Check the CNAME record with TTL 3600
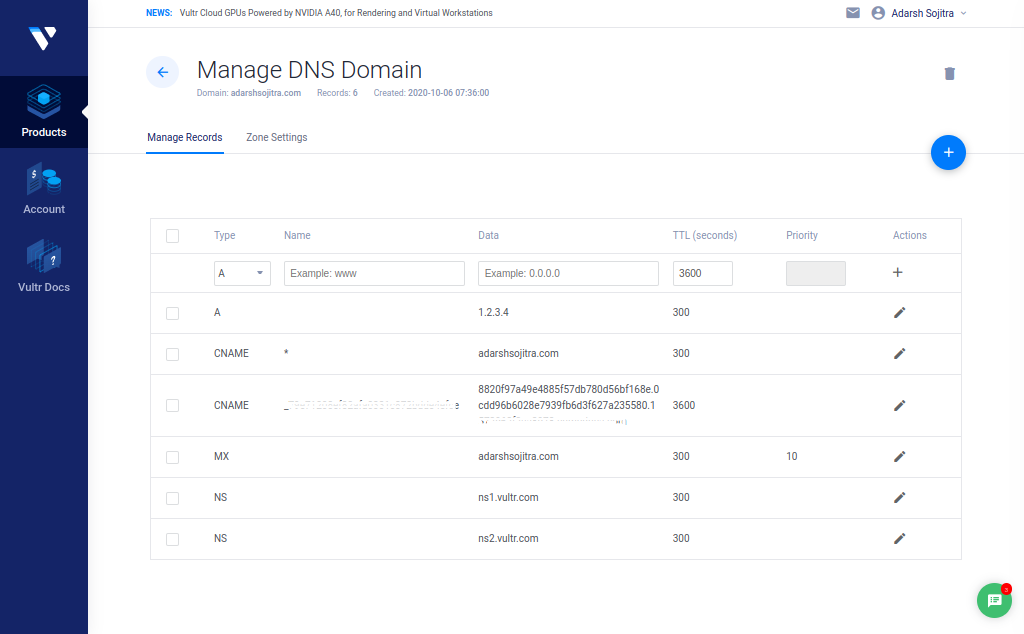The height and width of the screenshot is (634, 1024). [x=172, y=405]
